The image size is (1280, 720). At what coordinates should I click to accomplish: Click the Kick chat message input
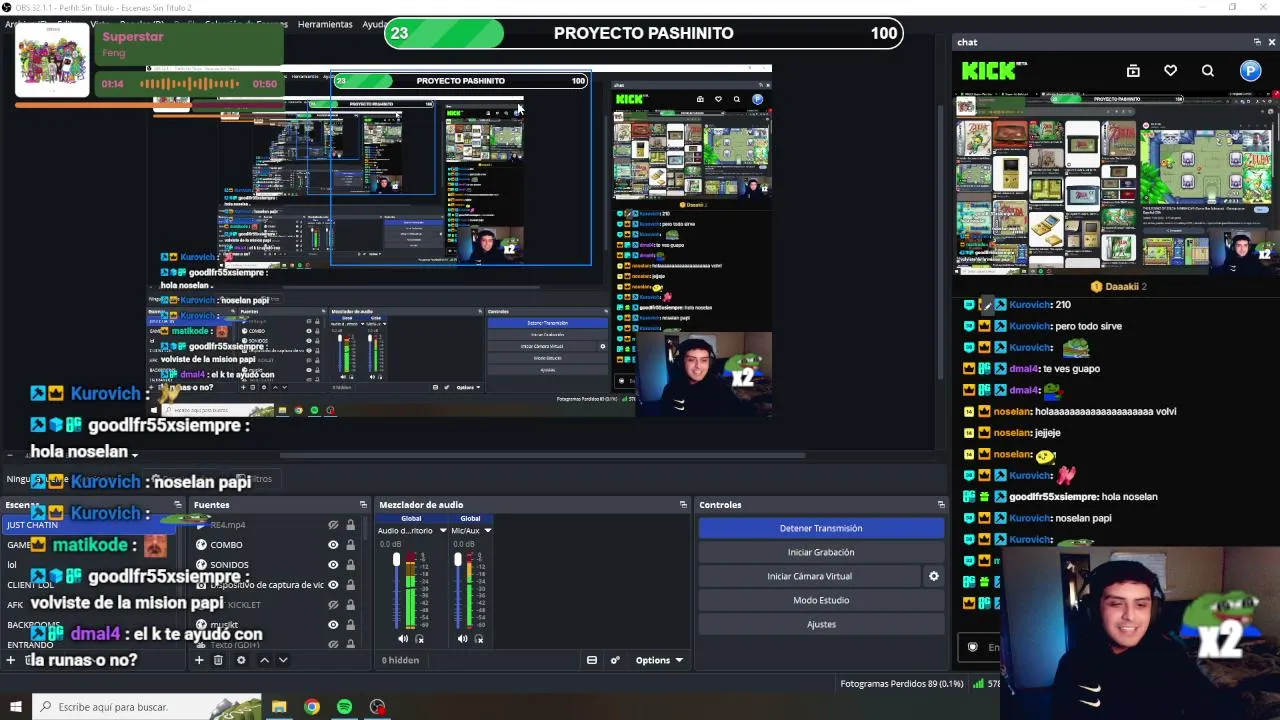tap(980, 647)
